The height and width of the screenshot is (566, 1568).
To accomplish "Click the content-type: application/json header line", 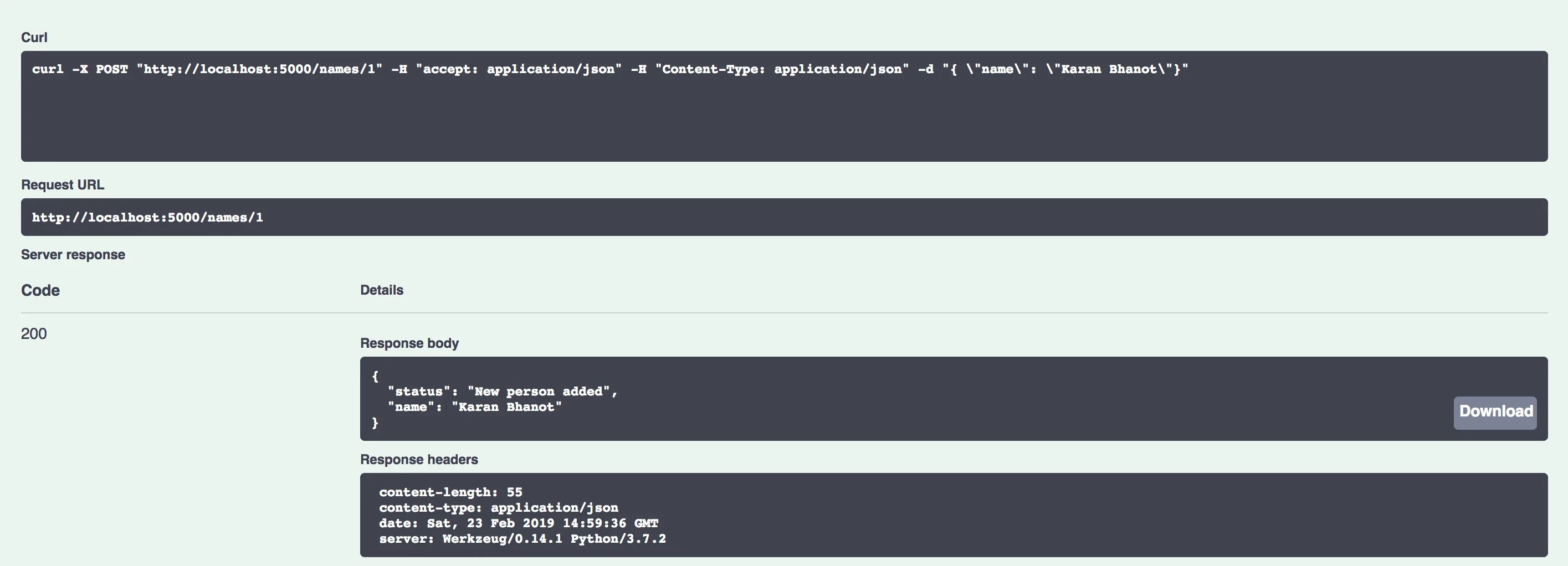I will [499, 508].
